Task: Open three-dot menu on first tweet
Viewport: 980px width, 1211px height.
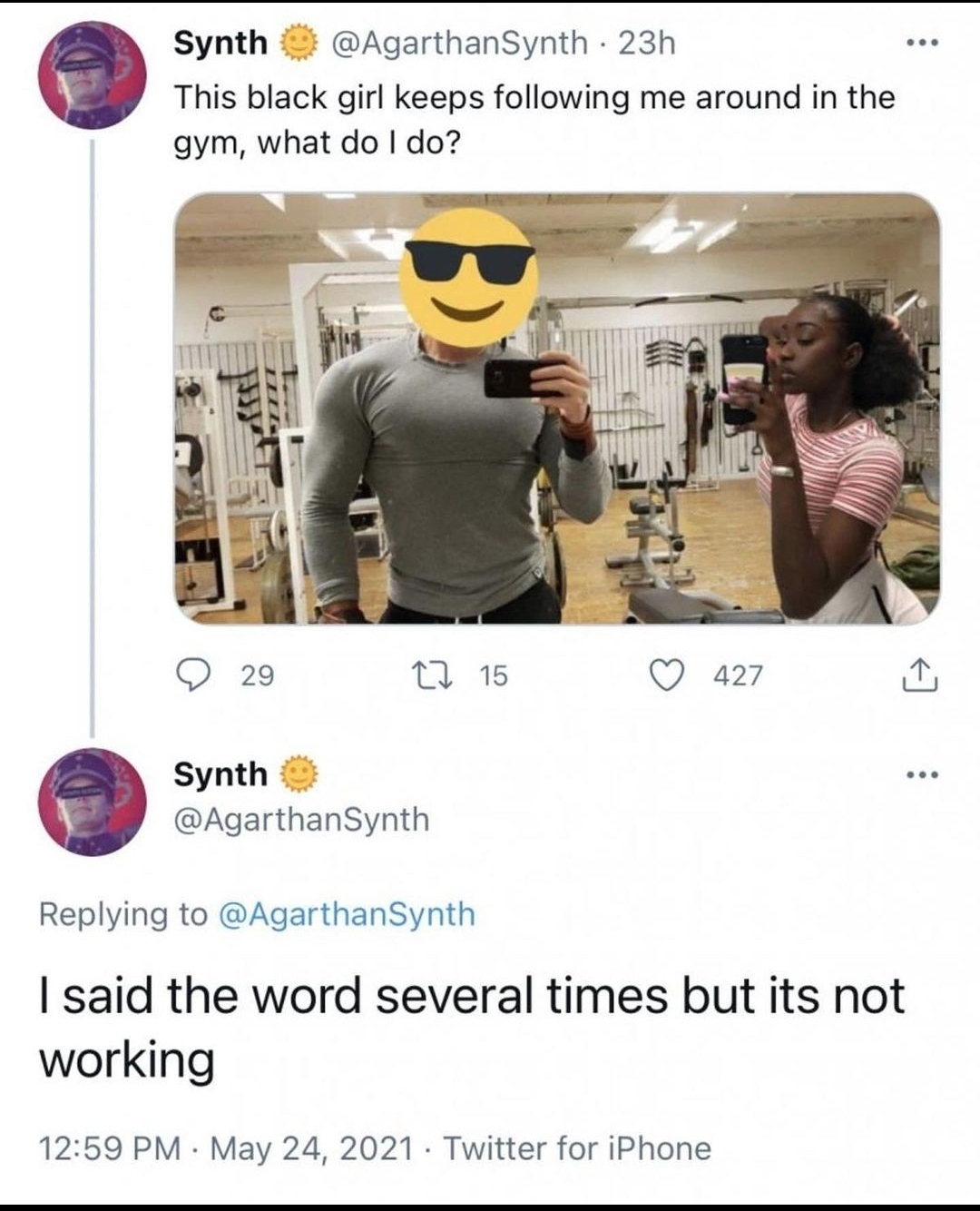Action: point(920,43)
